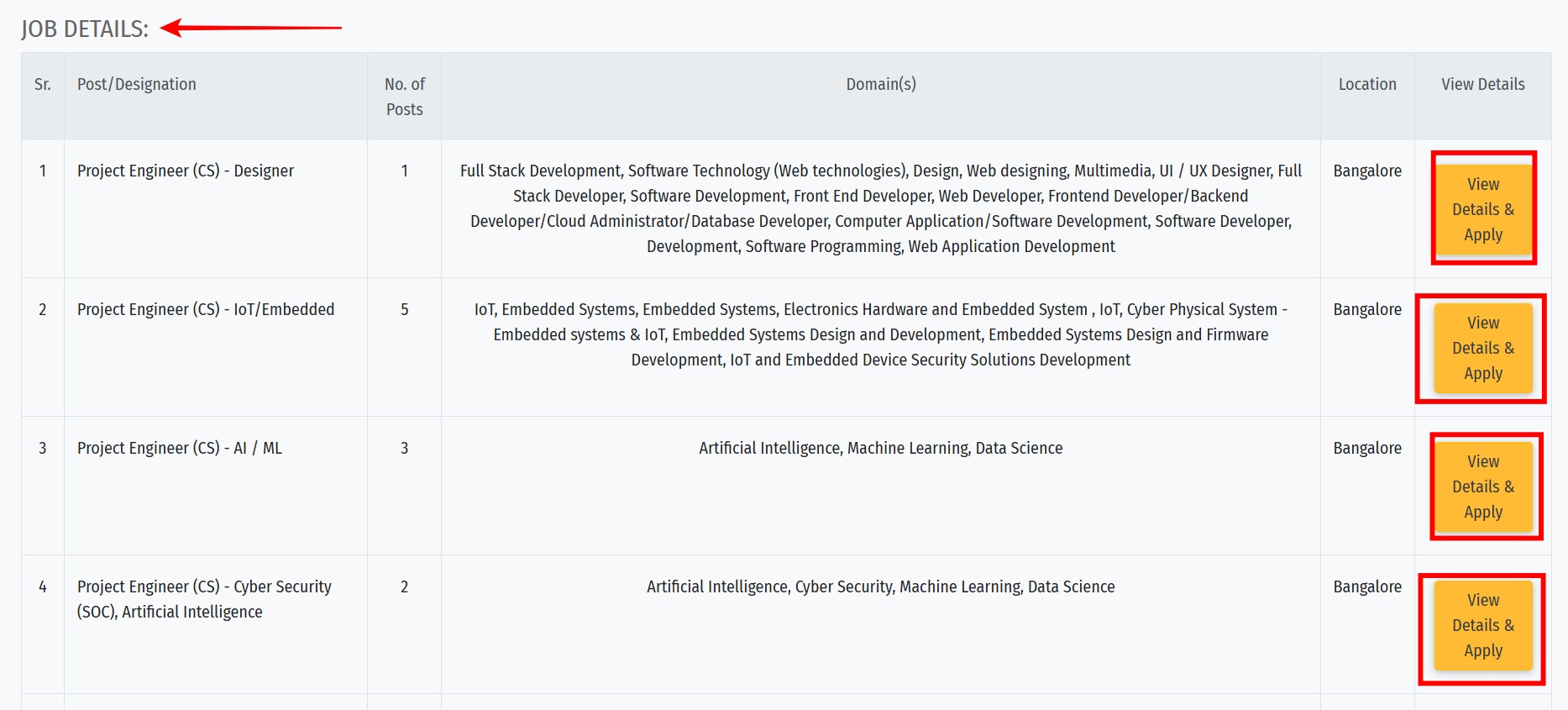The image size is (1568, 710).
Task: Select the Post/Designation column header
Action: (x=137, y=84)
